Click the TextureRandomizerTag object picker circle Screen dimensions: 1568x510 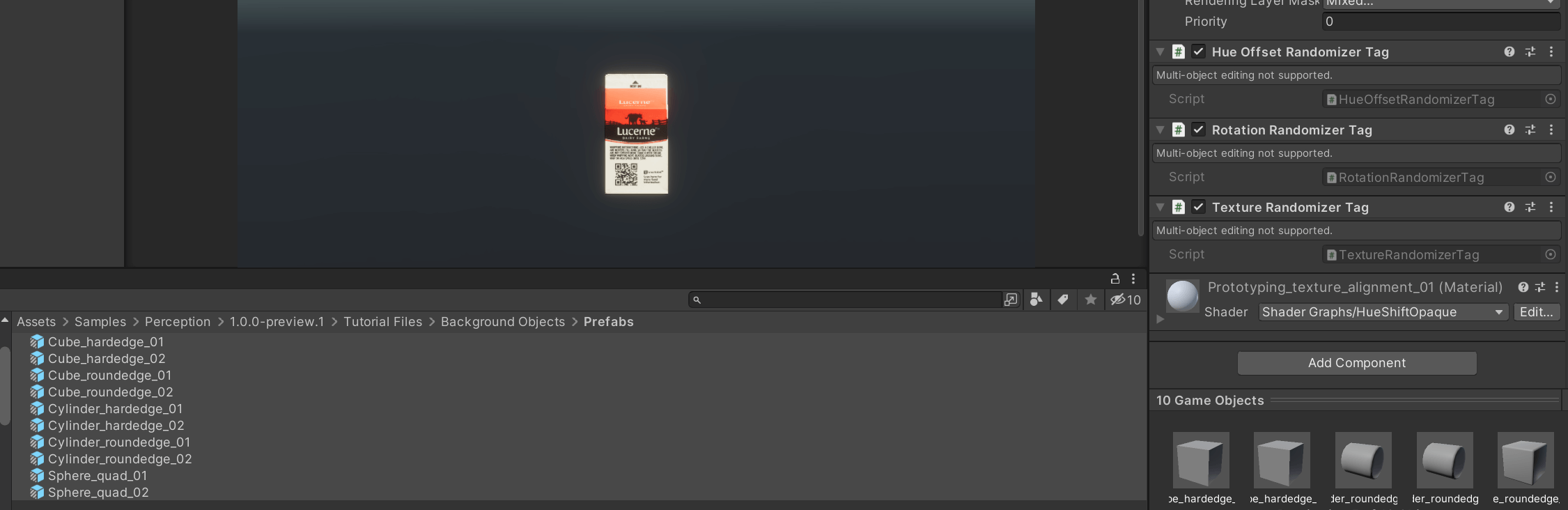click(1551, 254)
